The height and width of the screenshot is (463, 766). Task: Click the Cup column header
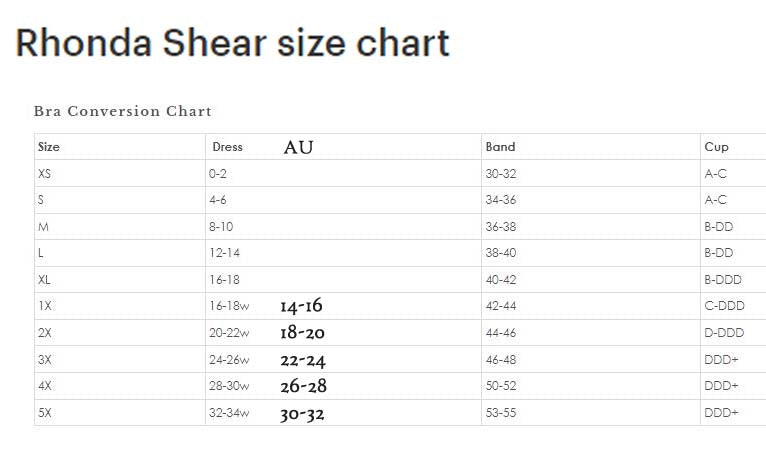(716, 147)
